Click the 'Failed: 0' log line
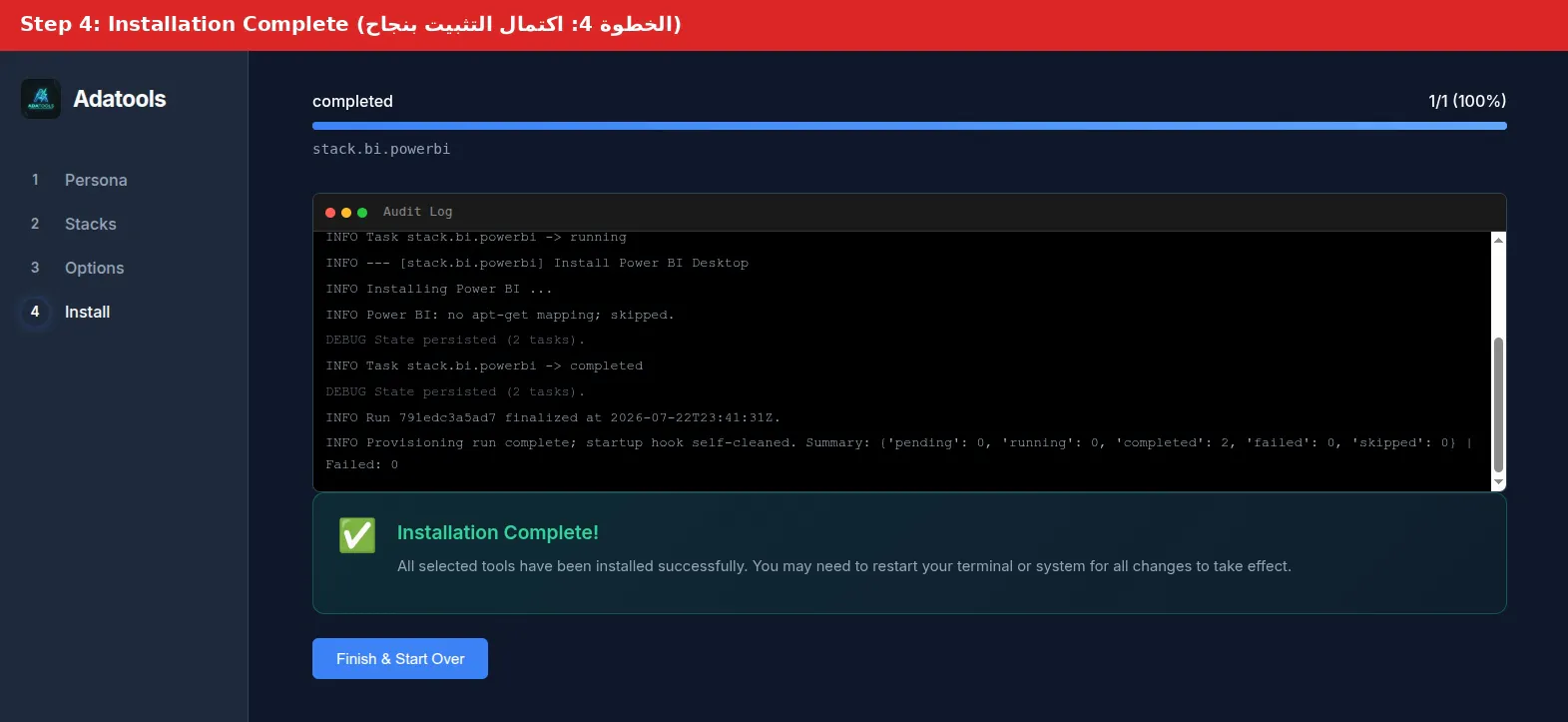The height and width of the screenshot is (722, 1568). 361,464
